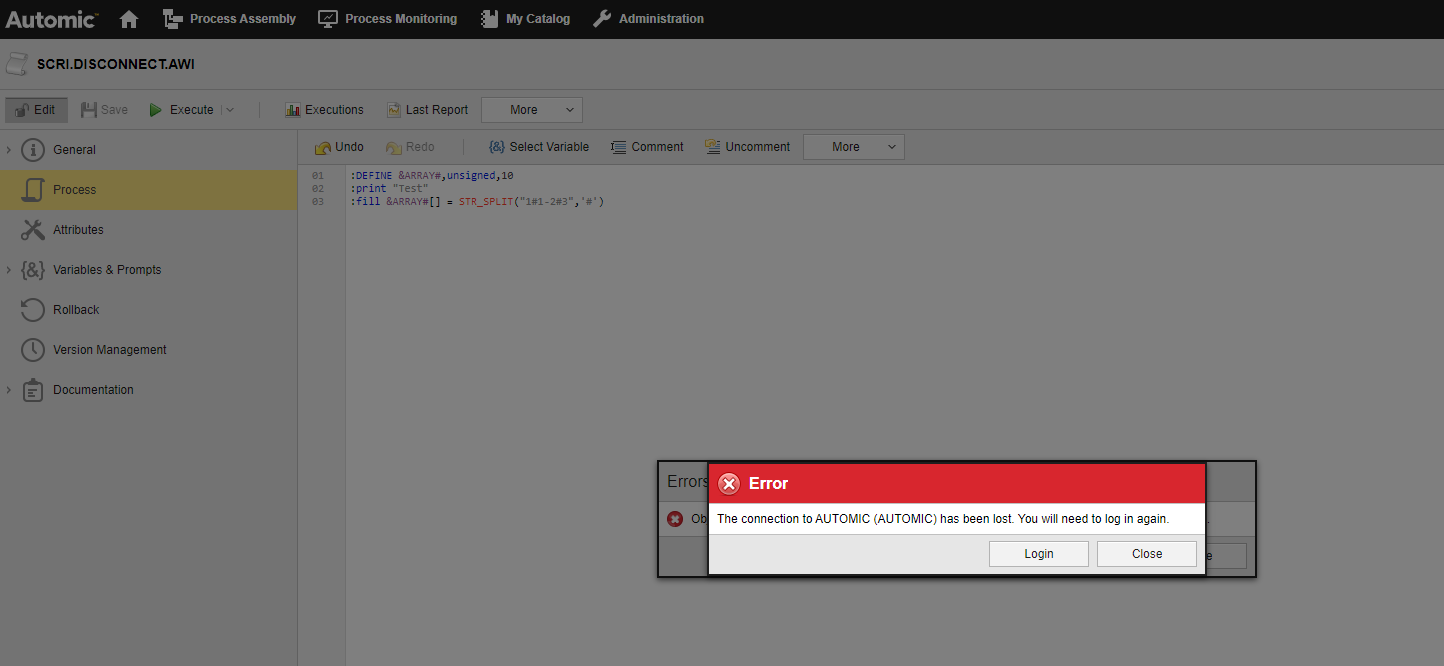Select the Attributes tools icon

pyautogui.click(x=33, y=230)
